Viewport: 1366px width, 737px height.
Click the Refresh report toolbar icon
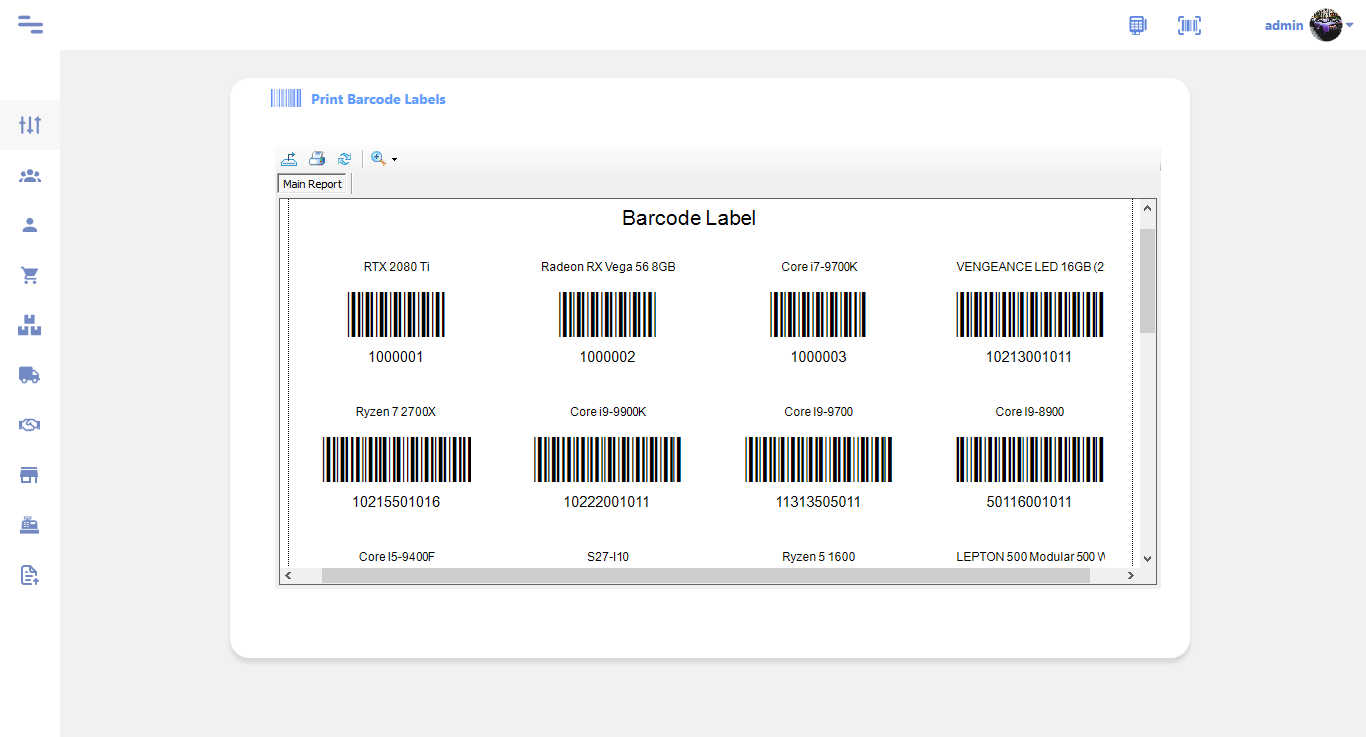(345, 158)
